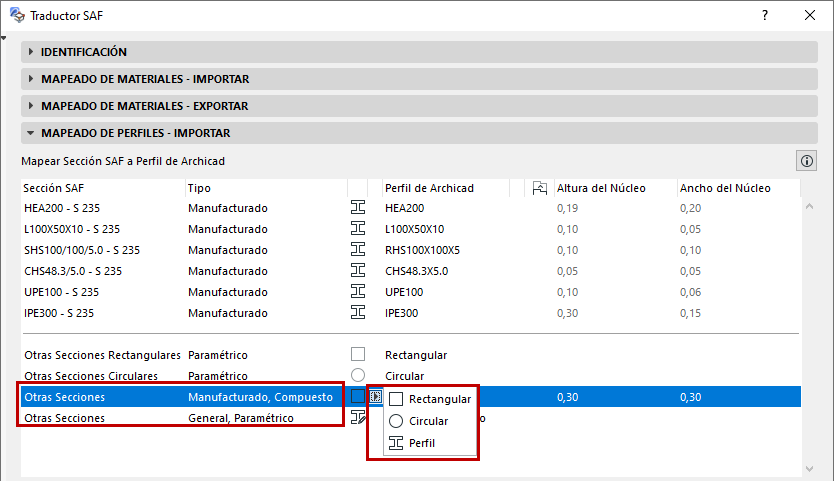Select the CHS48.3/5.0 - S 235 row
This screenshot has height=481, width=834.
click(411, 271)
